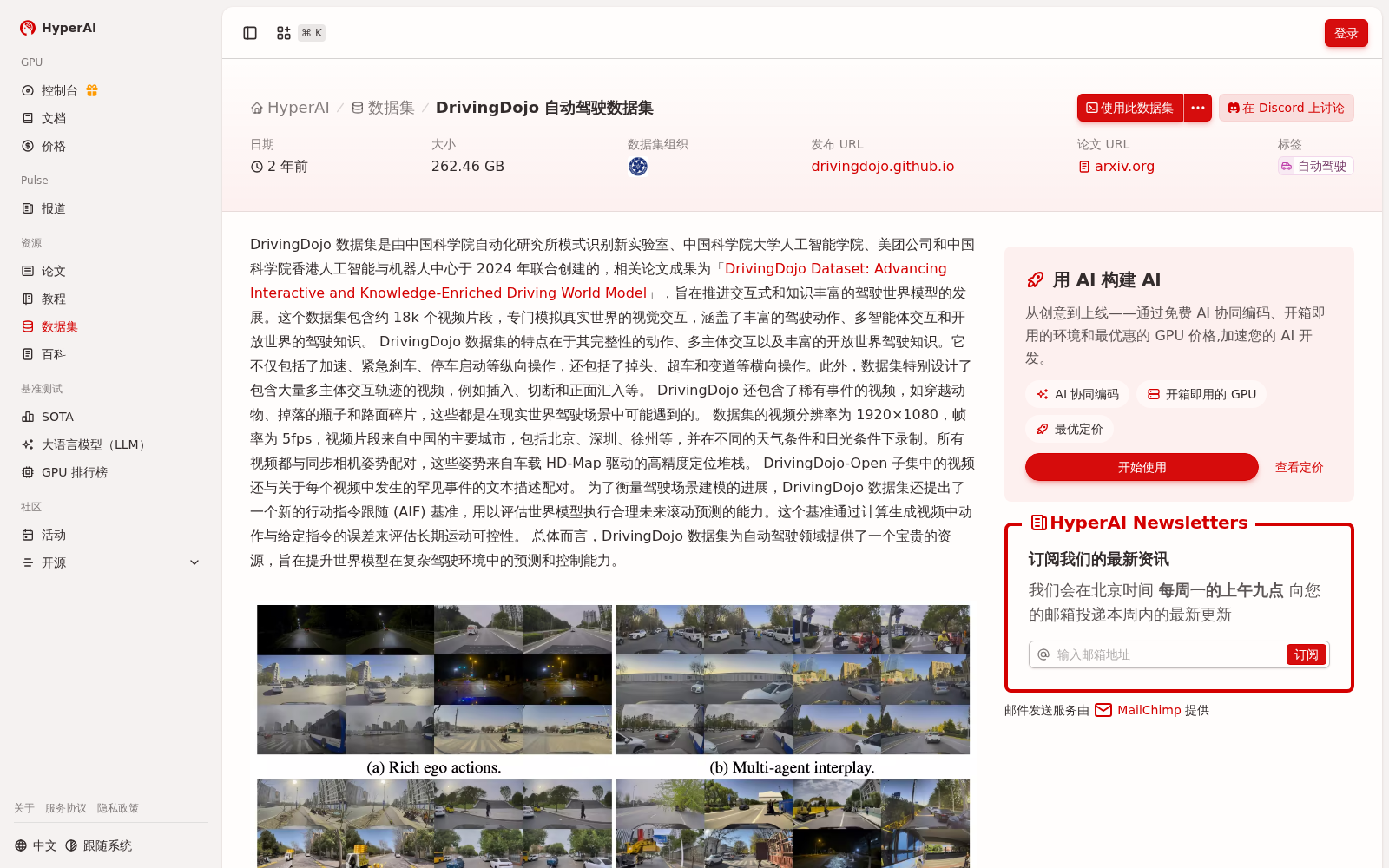
Task: Click the 数据集 database icon in sidebar
Action: (x=28, y=326)
